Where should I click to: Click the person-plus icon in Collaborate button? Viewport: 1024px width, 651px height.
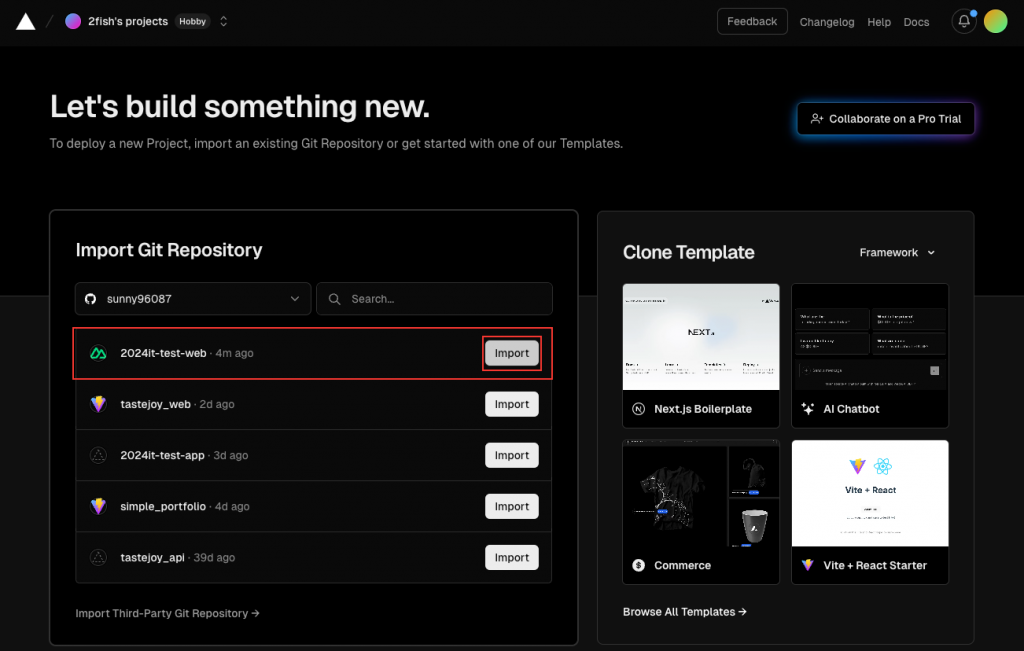pyautogui.click(x=816, y=119)
